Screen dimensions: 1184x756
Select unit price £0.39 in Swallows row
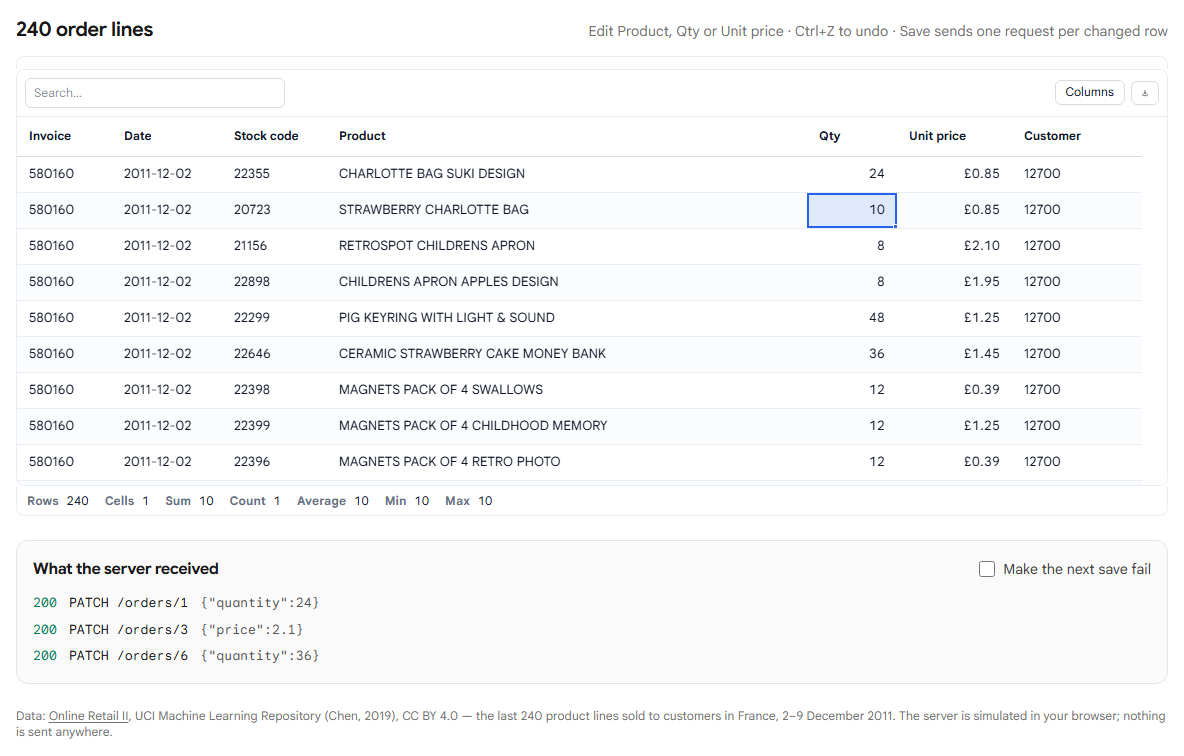(954, 390)
